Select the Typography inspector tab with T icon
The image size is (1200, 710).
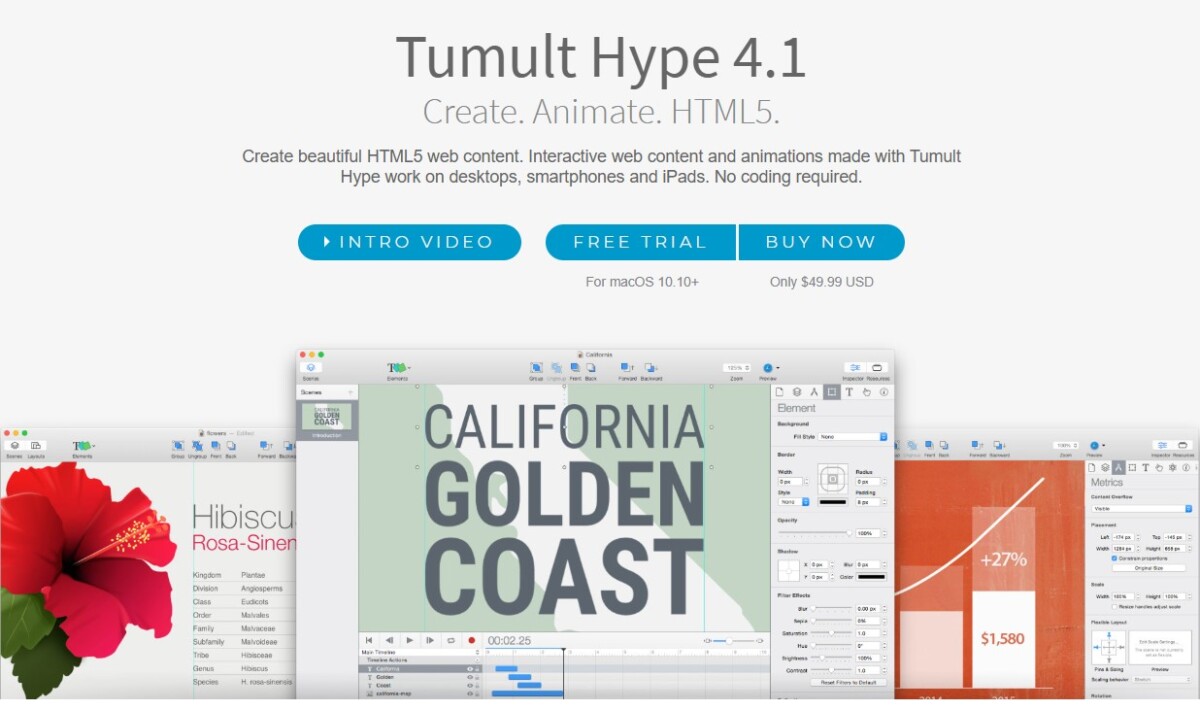(x=849, y=392)
